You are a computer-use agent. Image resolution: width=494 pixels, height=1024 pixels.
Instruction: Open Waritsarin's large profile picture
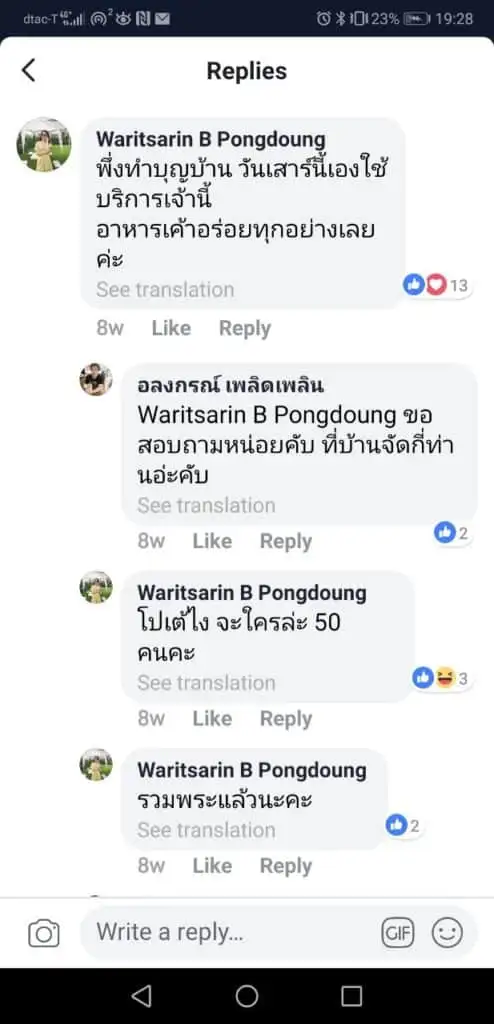point(44,145)
